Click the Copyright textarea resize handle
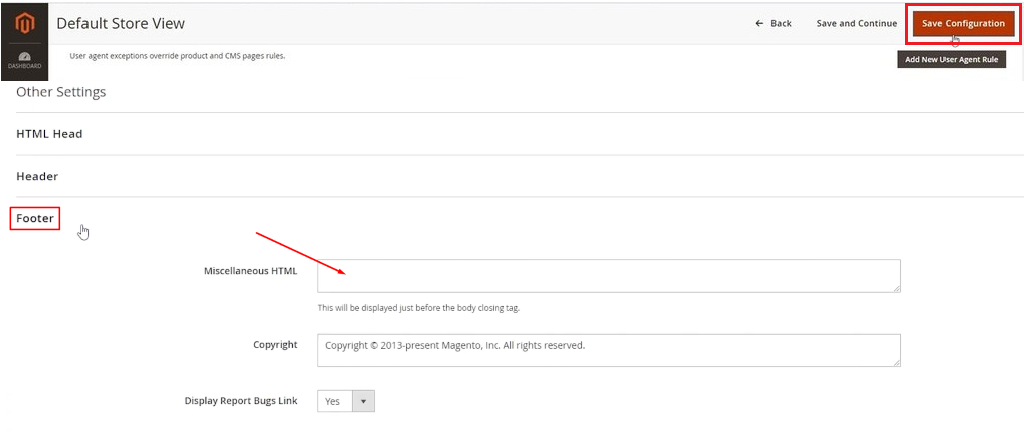The width and height of the screenshot is (1024, 432). click(x=896, y=362)
